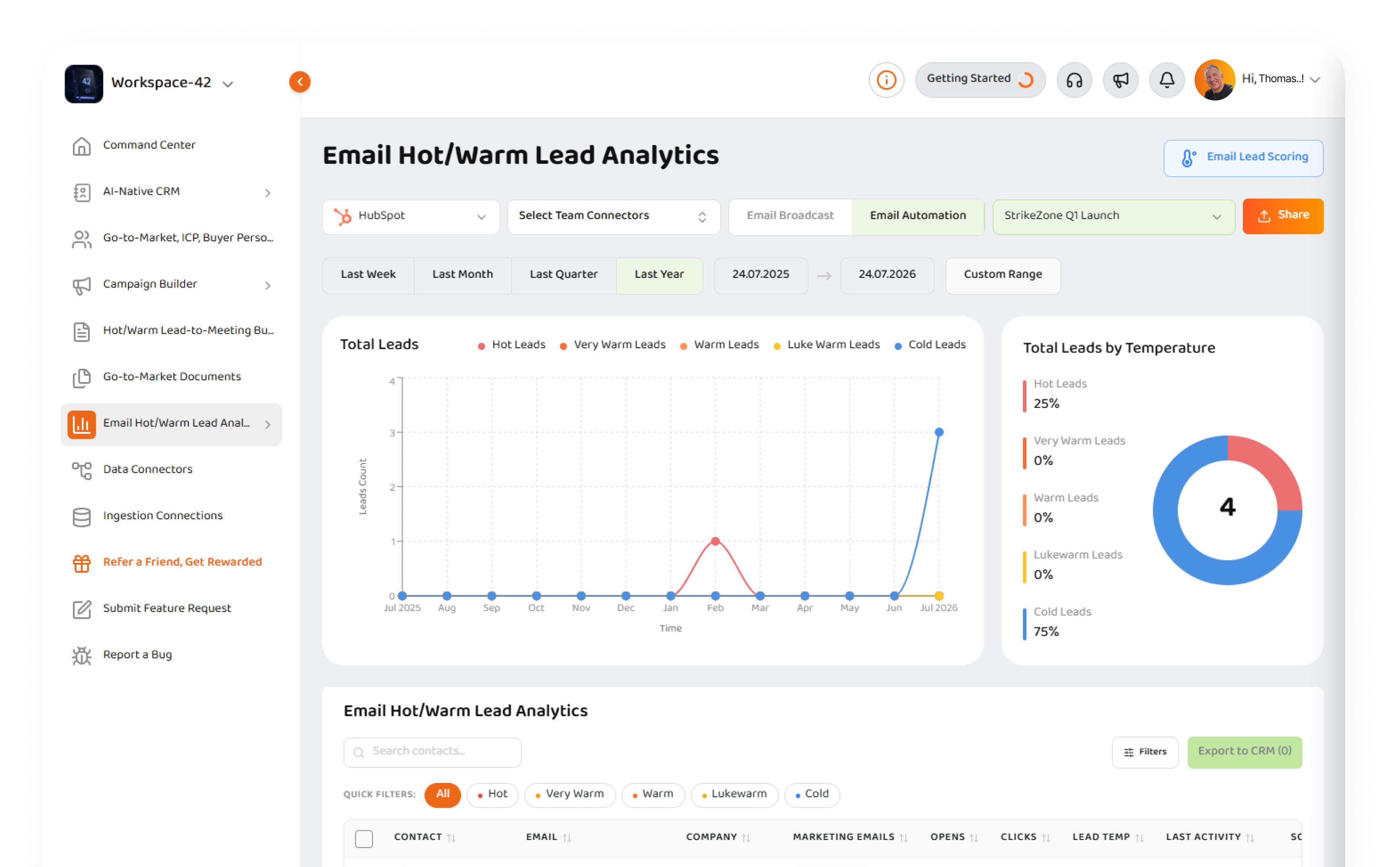Image resolution: width=1400 pixels, height=867 pixels.
Task: Click the orange bar chart analytics icon
Action: [81, 424]
